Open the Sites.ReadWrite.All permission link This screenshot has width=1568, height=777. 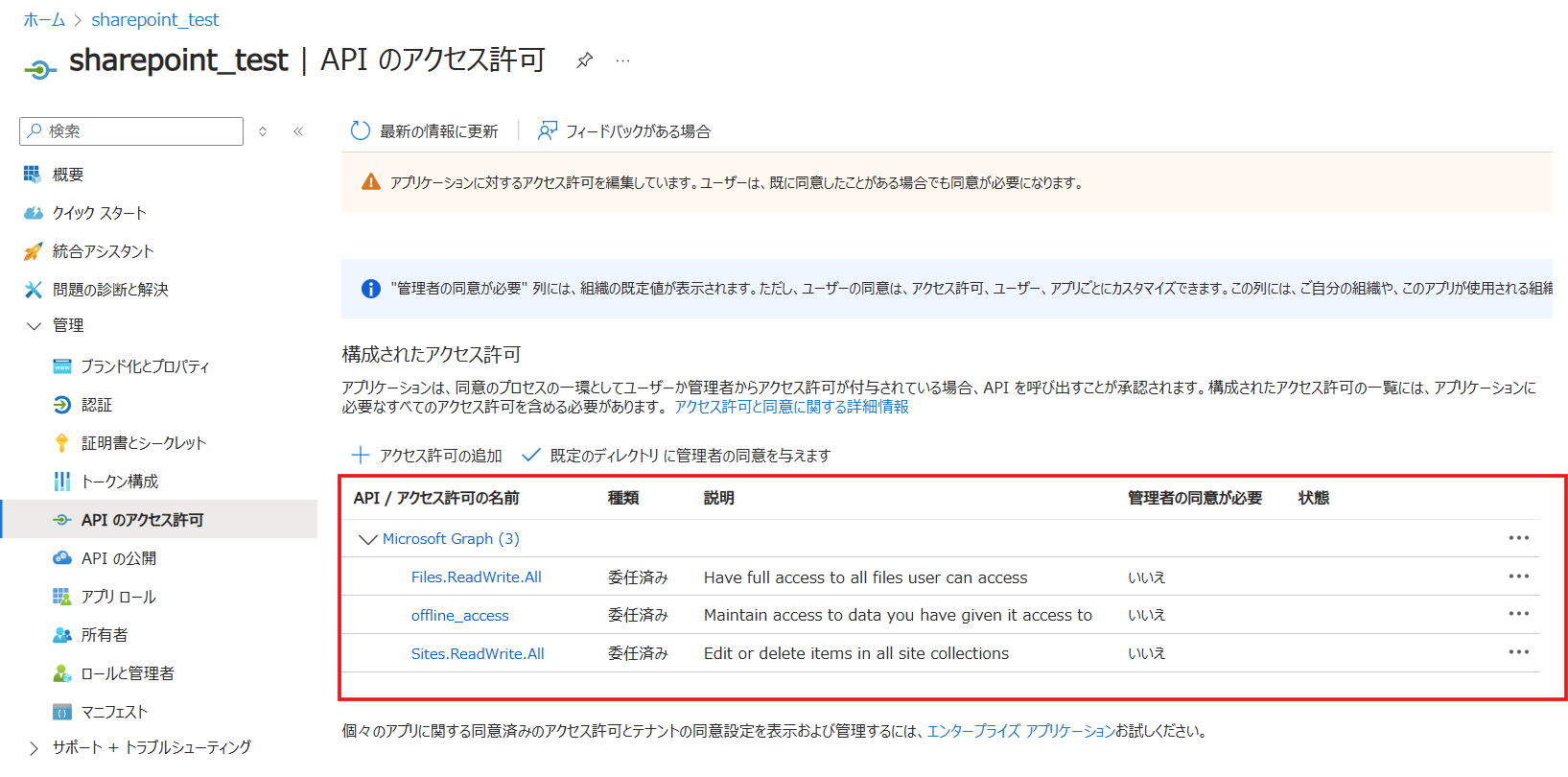[x=478, y=654]
